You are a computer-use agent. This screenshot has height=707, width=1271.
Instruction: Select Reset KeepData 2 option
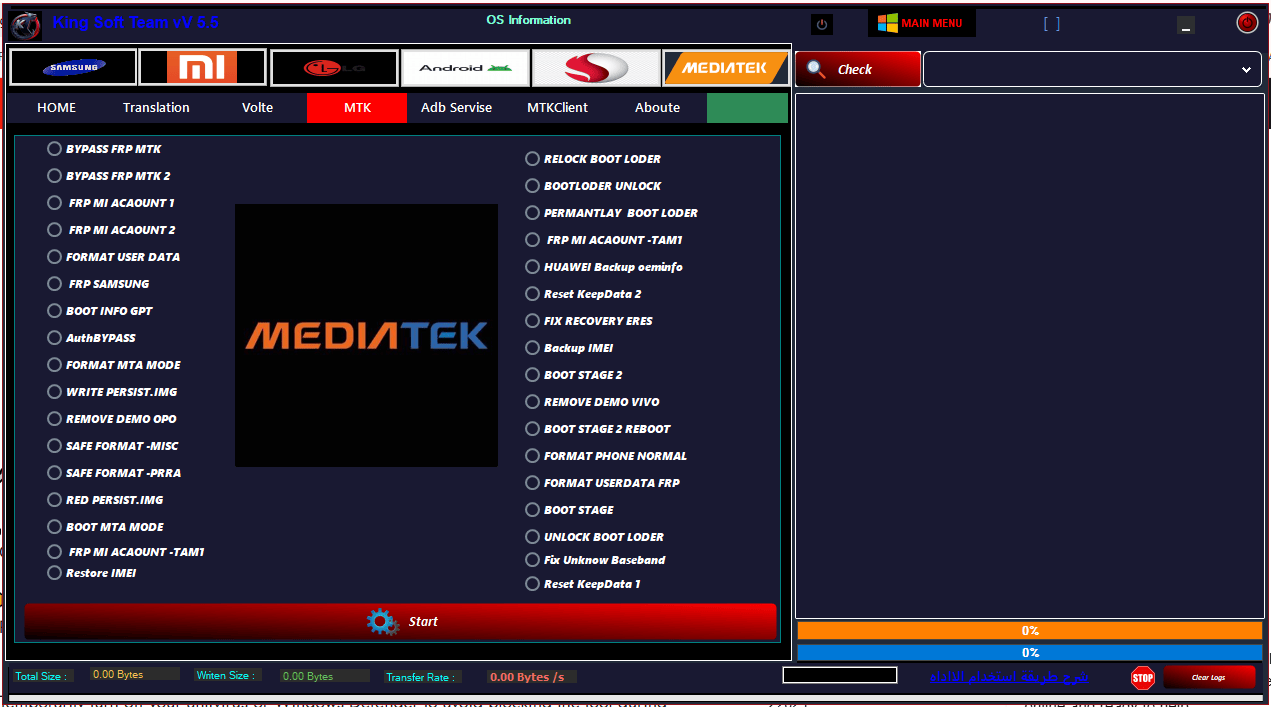tap(584, 294)
